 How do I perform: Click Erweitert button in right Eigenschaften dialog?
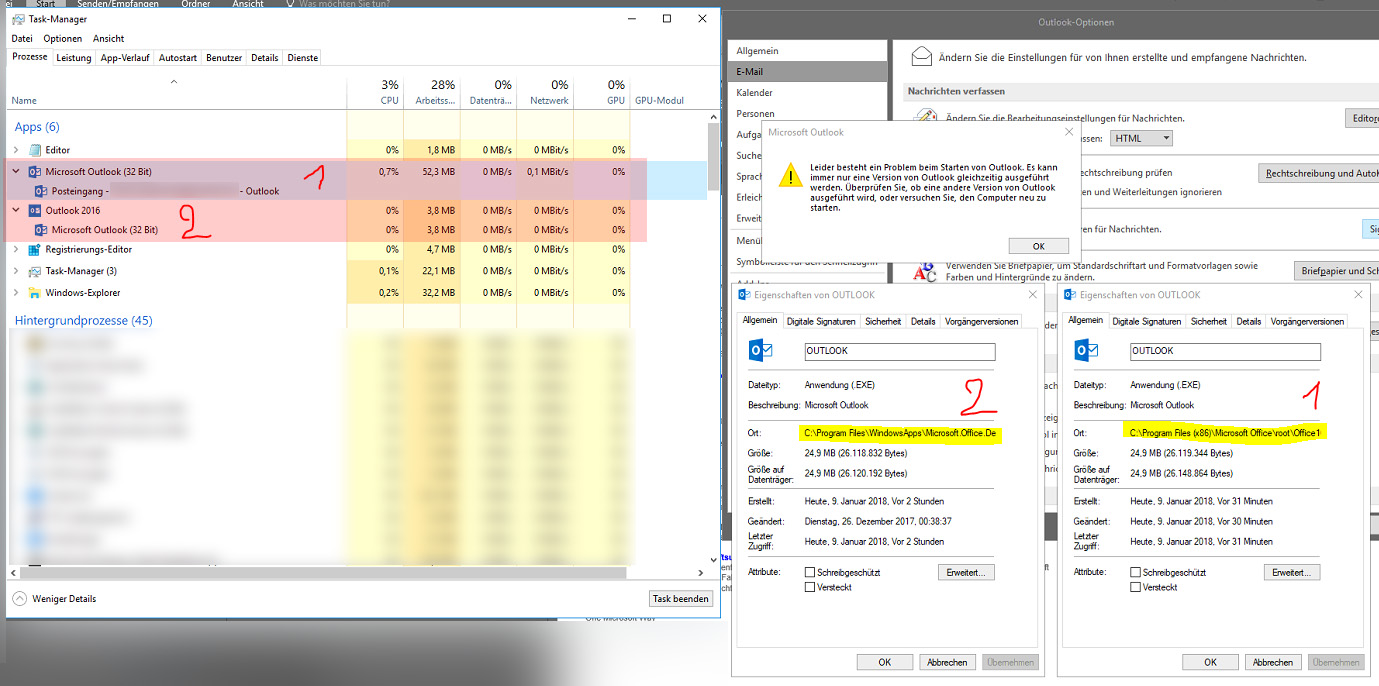pos(1291,572)
